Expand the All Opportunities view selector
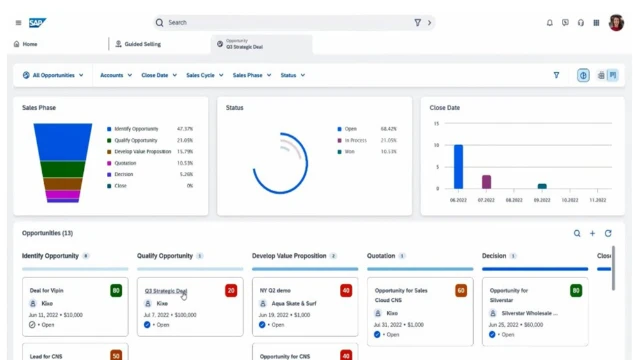This screenshot has height=360, width=640. tap(53, 75)
